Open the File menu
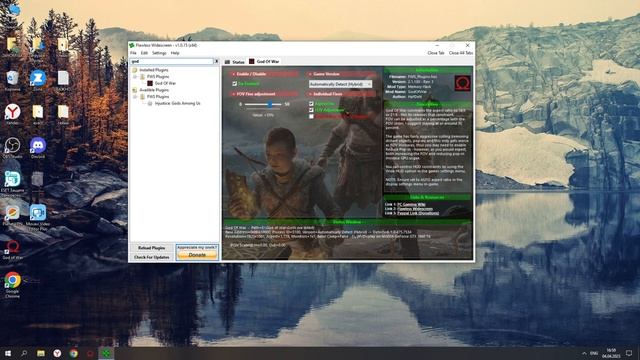This screenshot has width=640, height=360. (133, 53)
